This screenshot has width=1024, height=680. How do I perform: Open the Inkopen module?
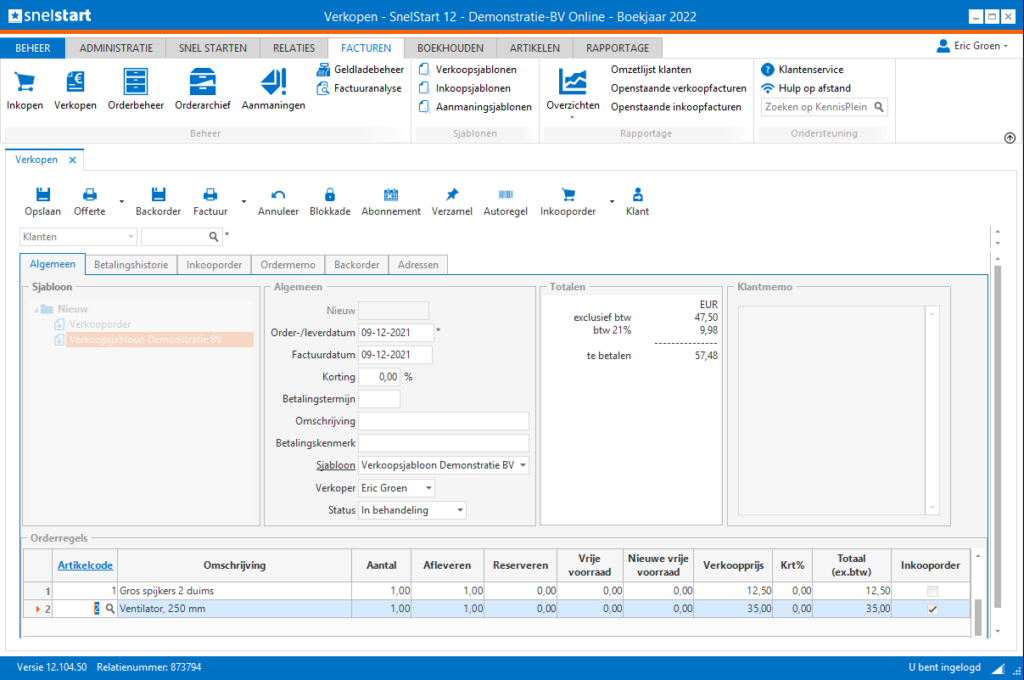pyautogui.click(x=24, y=88)
